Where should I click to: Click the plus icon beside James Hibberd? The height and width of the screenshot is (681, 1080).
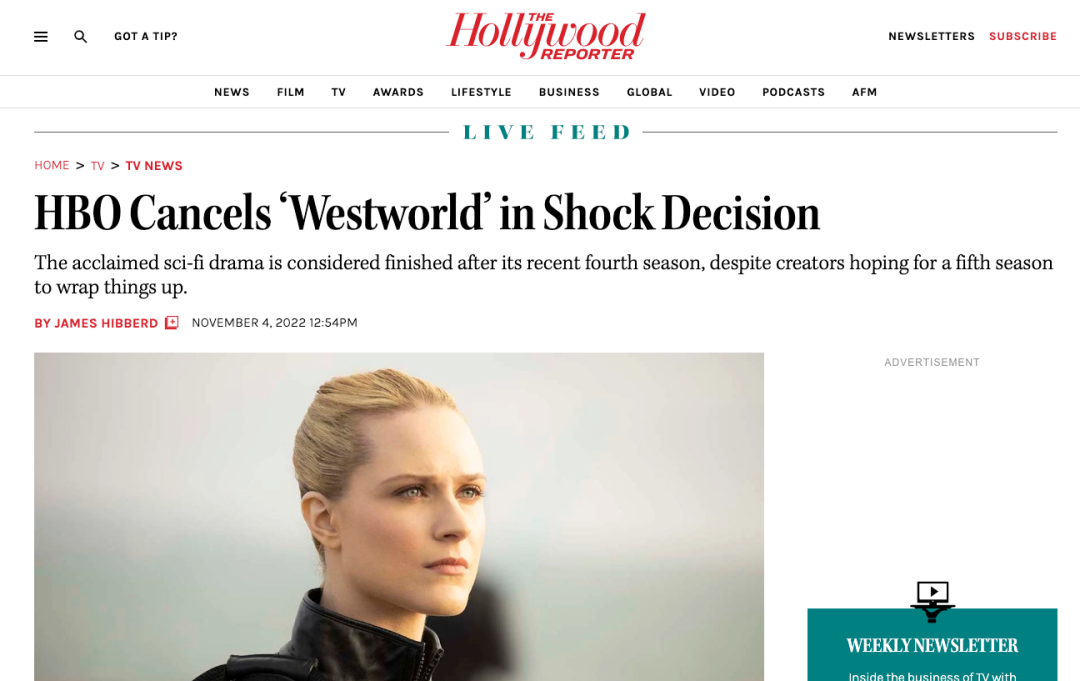(x=172, y=322)
